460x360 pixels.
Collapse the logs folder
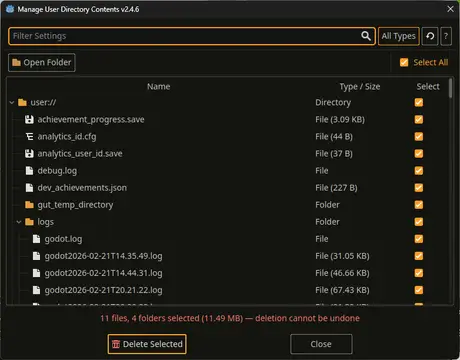(x=19, y=222)
